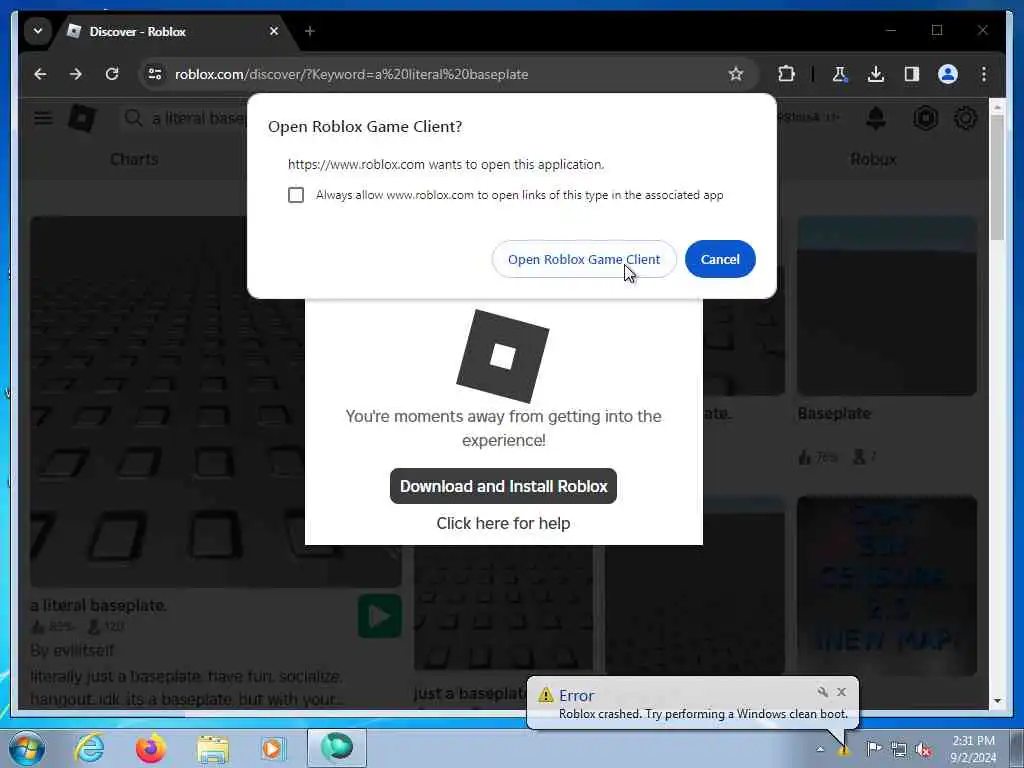Screen dimensions: 1024x768
Task: Open the a literal baseplate. title link
Action: click(x=99, y=605)
